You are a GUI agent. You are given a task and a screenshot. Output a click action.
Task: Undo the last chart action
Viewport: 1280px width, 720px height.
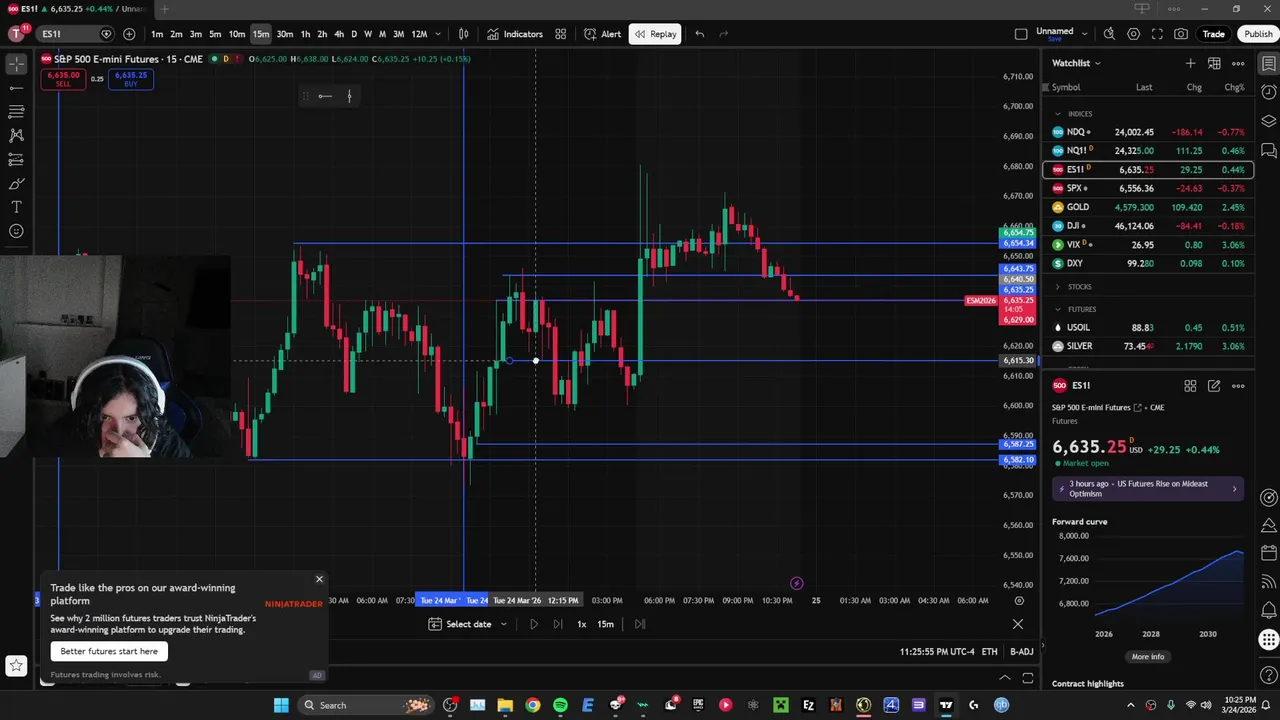(x=699, y=34)
